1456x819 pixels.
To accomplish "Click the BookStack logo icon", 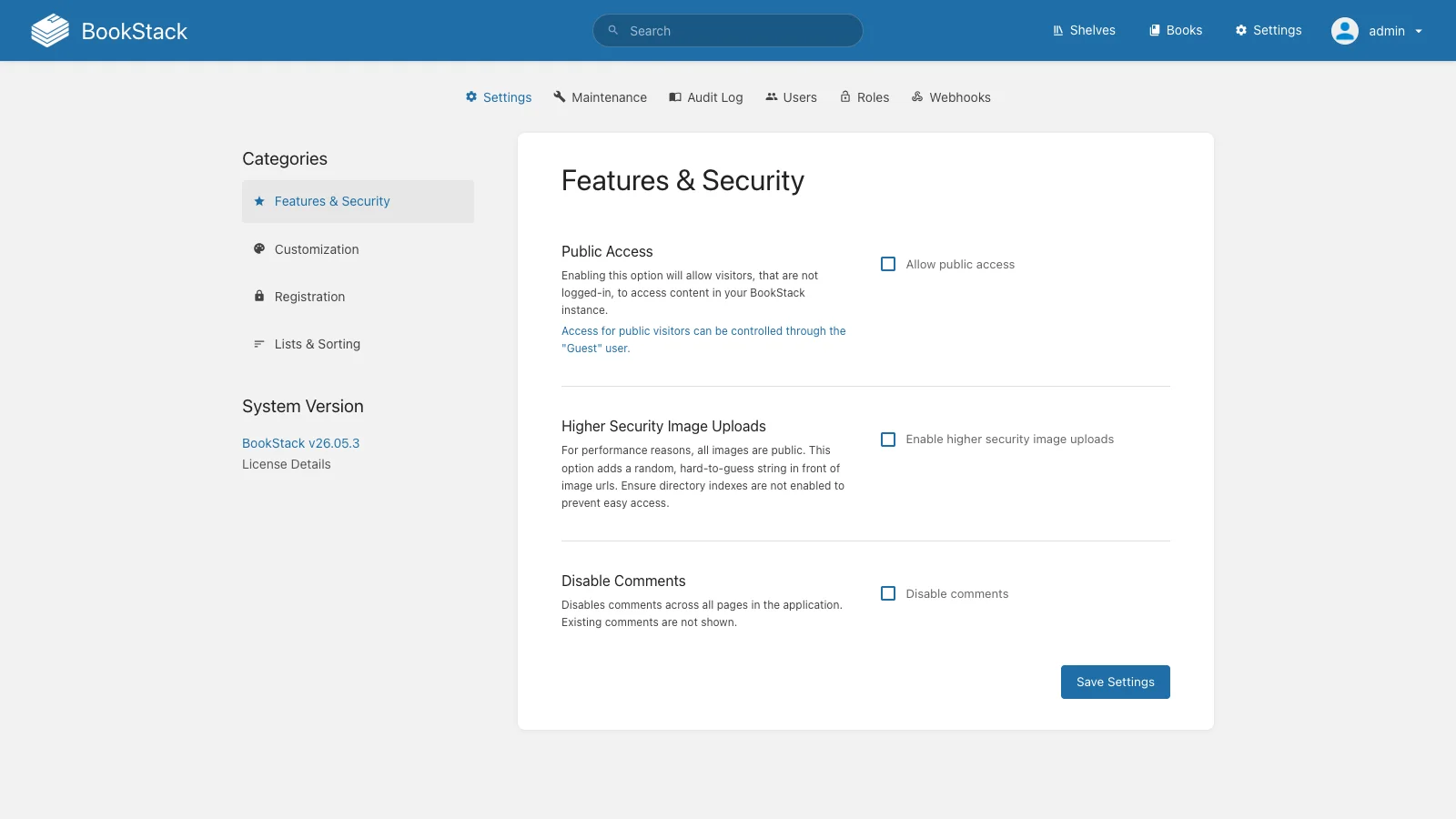I will 50,31.
